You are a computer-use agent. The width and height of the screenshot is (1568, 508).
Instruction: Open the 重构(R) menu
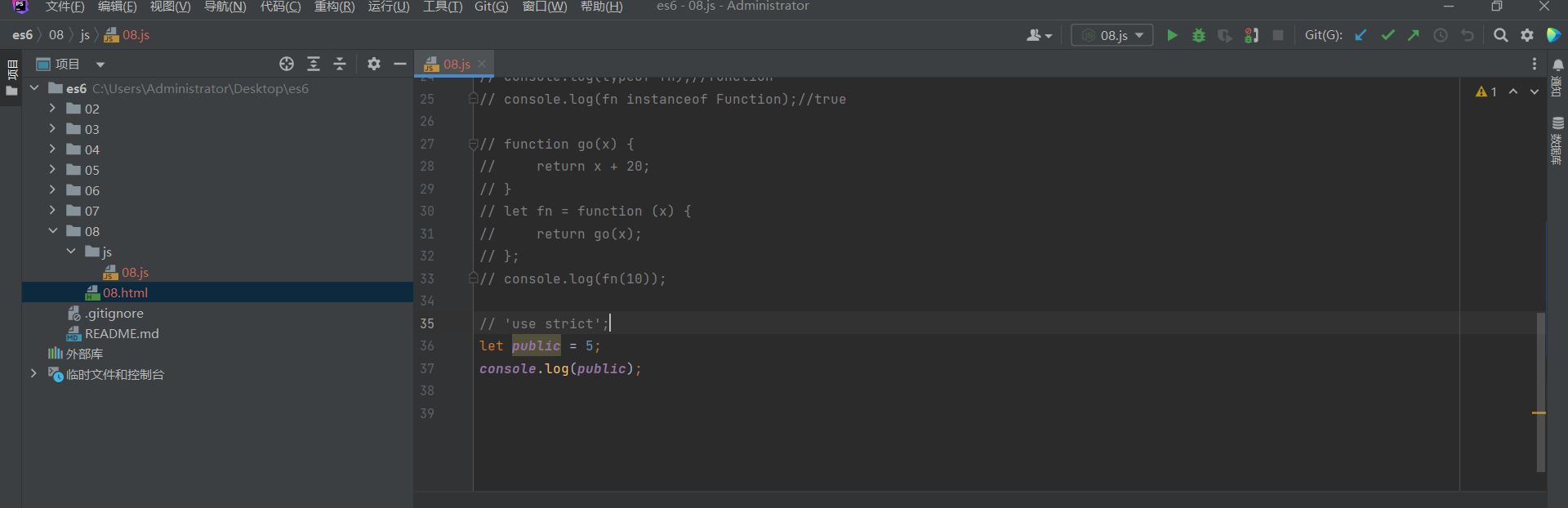click(335, 7)
